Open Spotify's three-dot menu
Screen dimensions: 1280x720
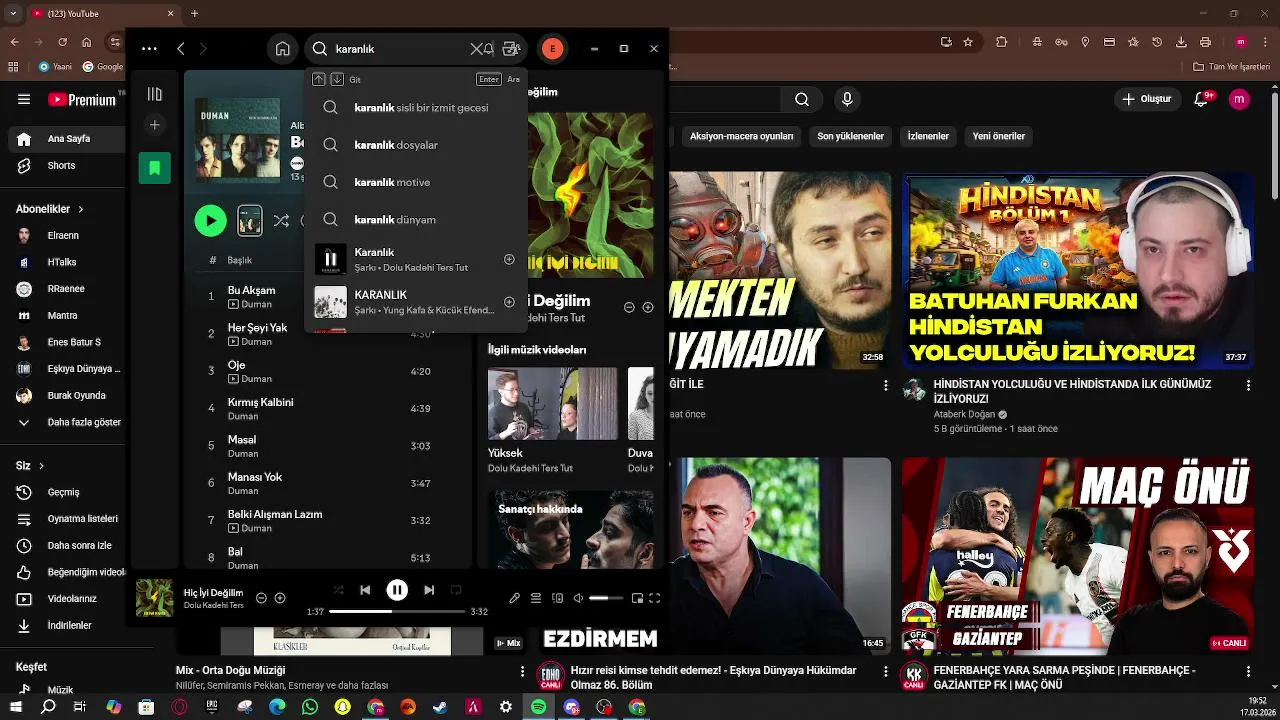[149, 48]
